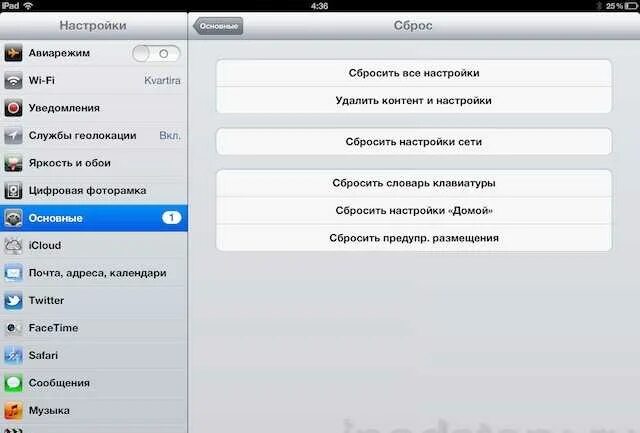Go back with the Основные button

pos(218,26)
